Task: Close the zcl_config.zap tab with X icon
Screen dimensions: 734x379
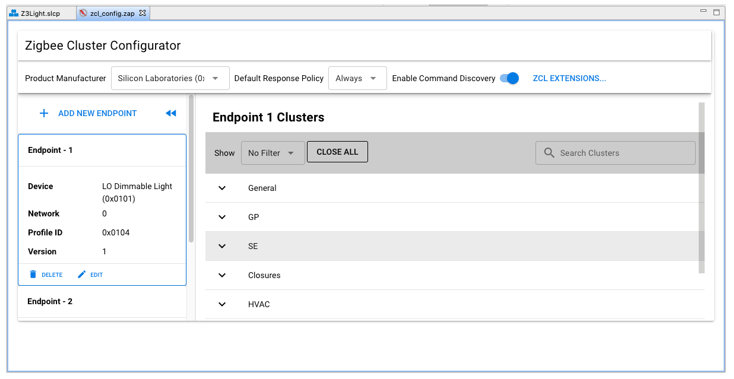Action: [x=142, y=13]
